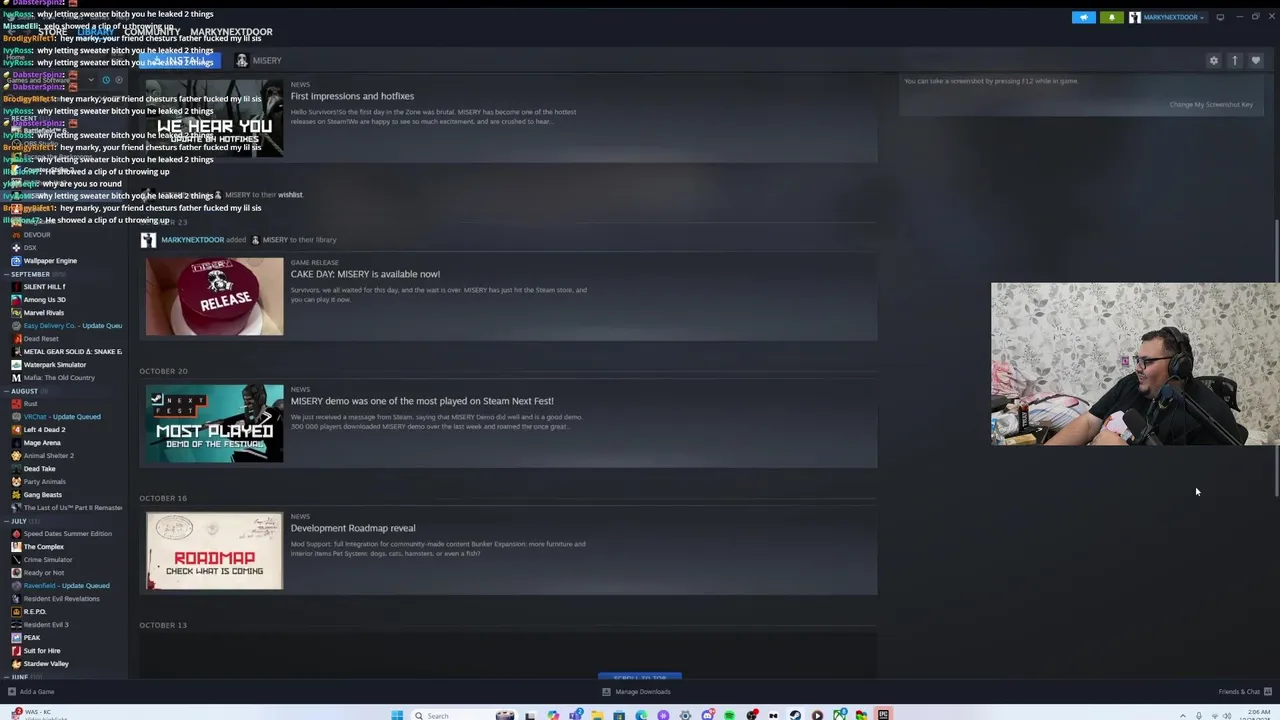Click Scroll To Top button
Screen dimensions: 1280x720
[640, 678]
